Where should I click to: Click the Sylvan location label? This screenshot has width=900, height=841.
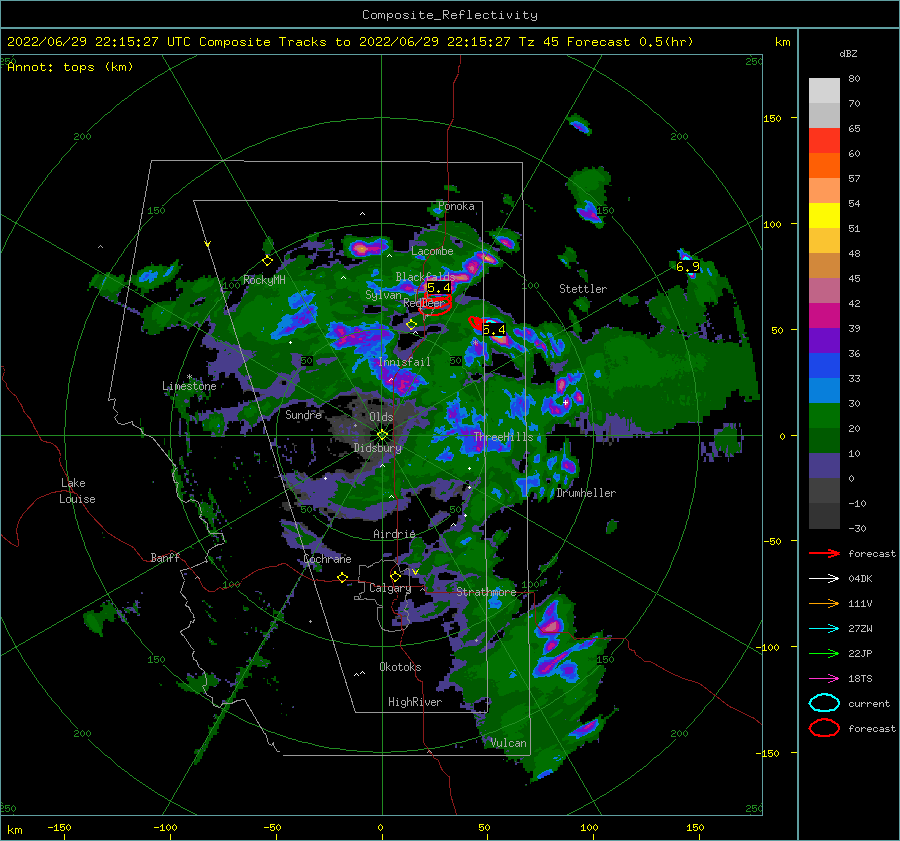tap(383, 295)
